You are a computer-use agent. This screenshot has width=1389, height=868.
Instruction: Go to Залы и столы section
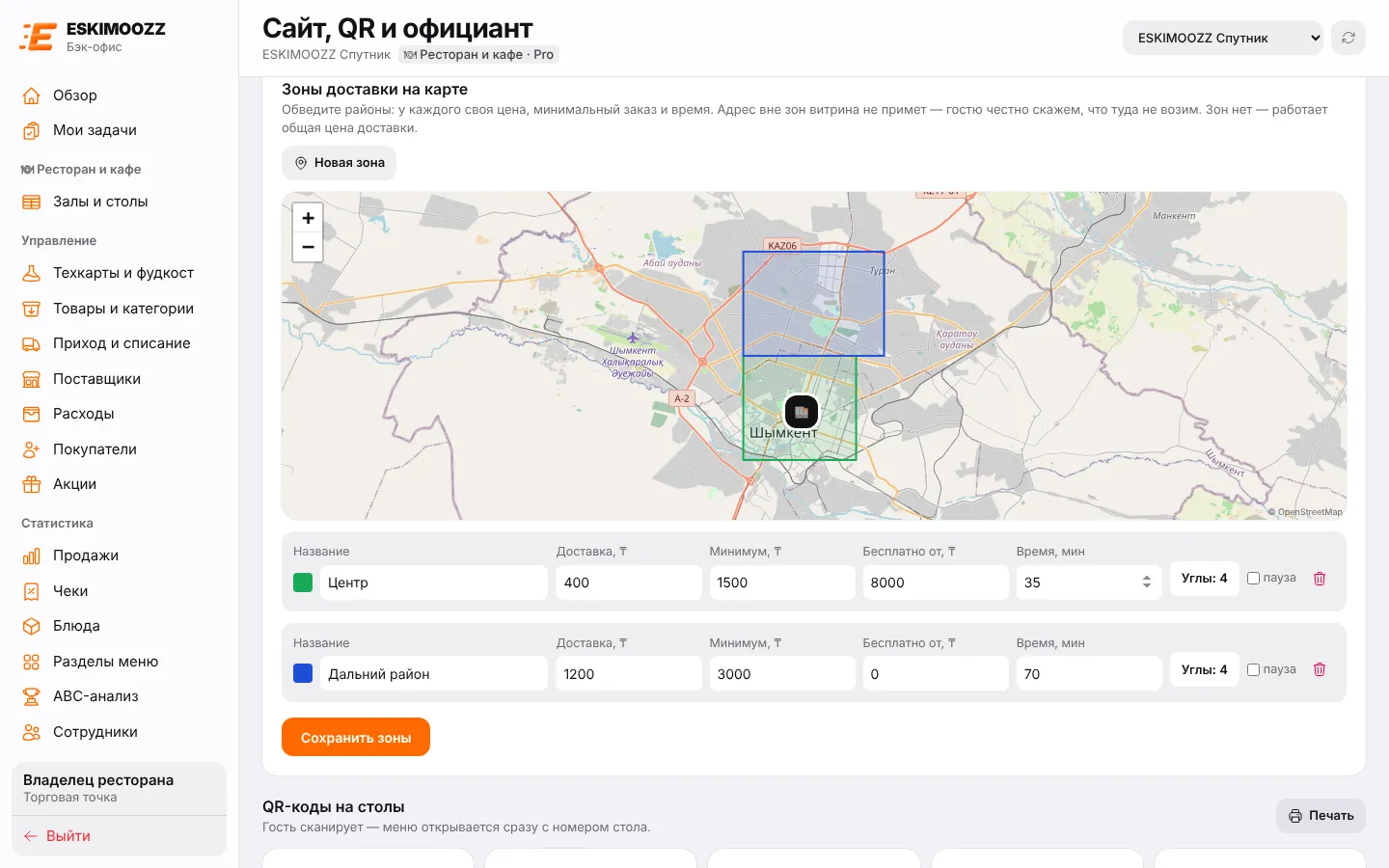point(119,202)
